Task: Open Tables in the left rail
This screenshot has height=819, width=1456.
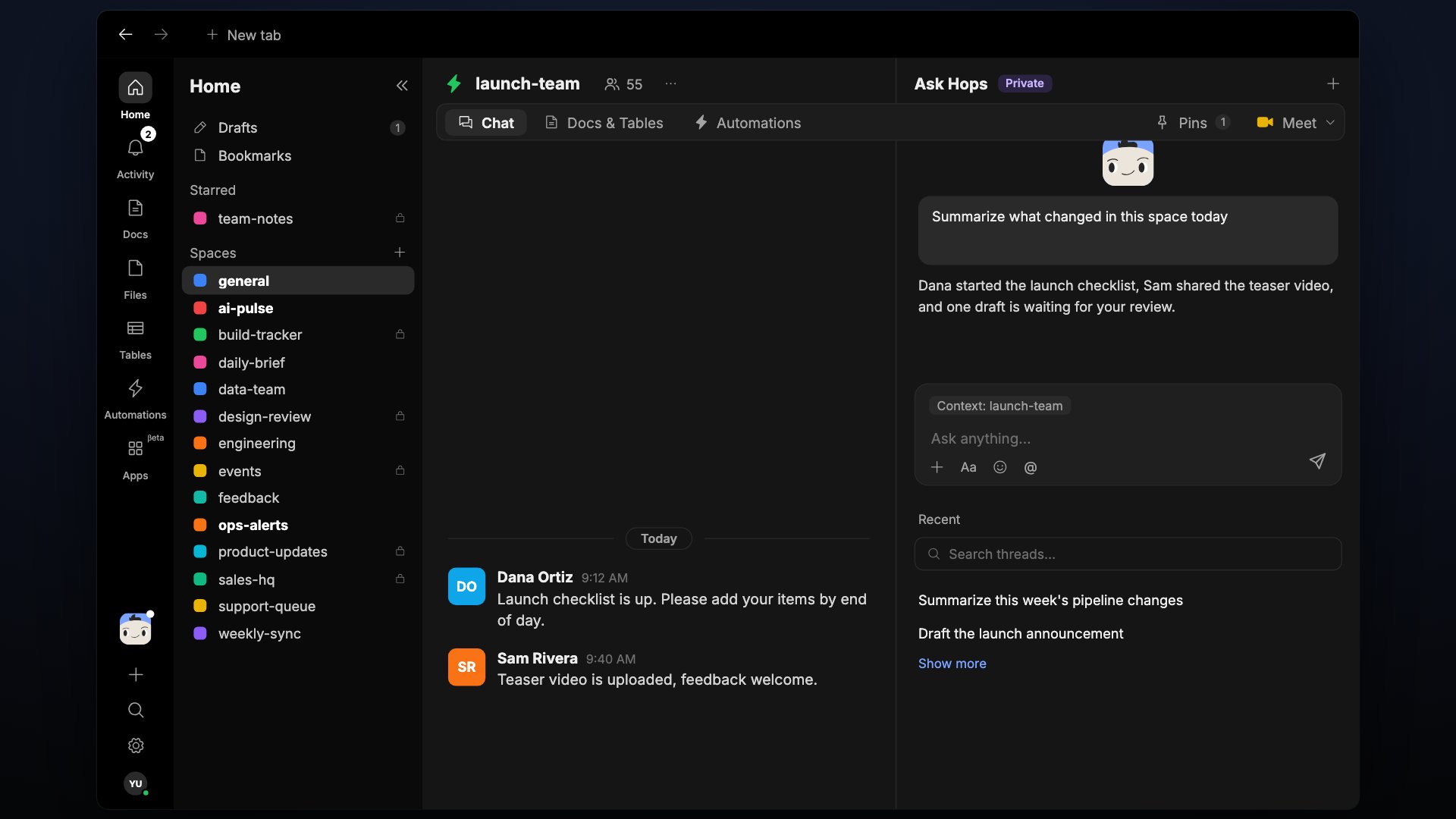Action: click(135, 328)
